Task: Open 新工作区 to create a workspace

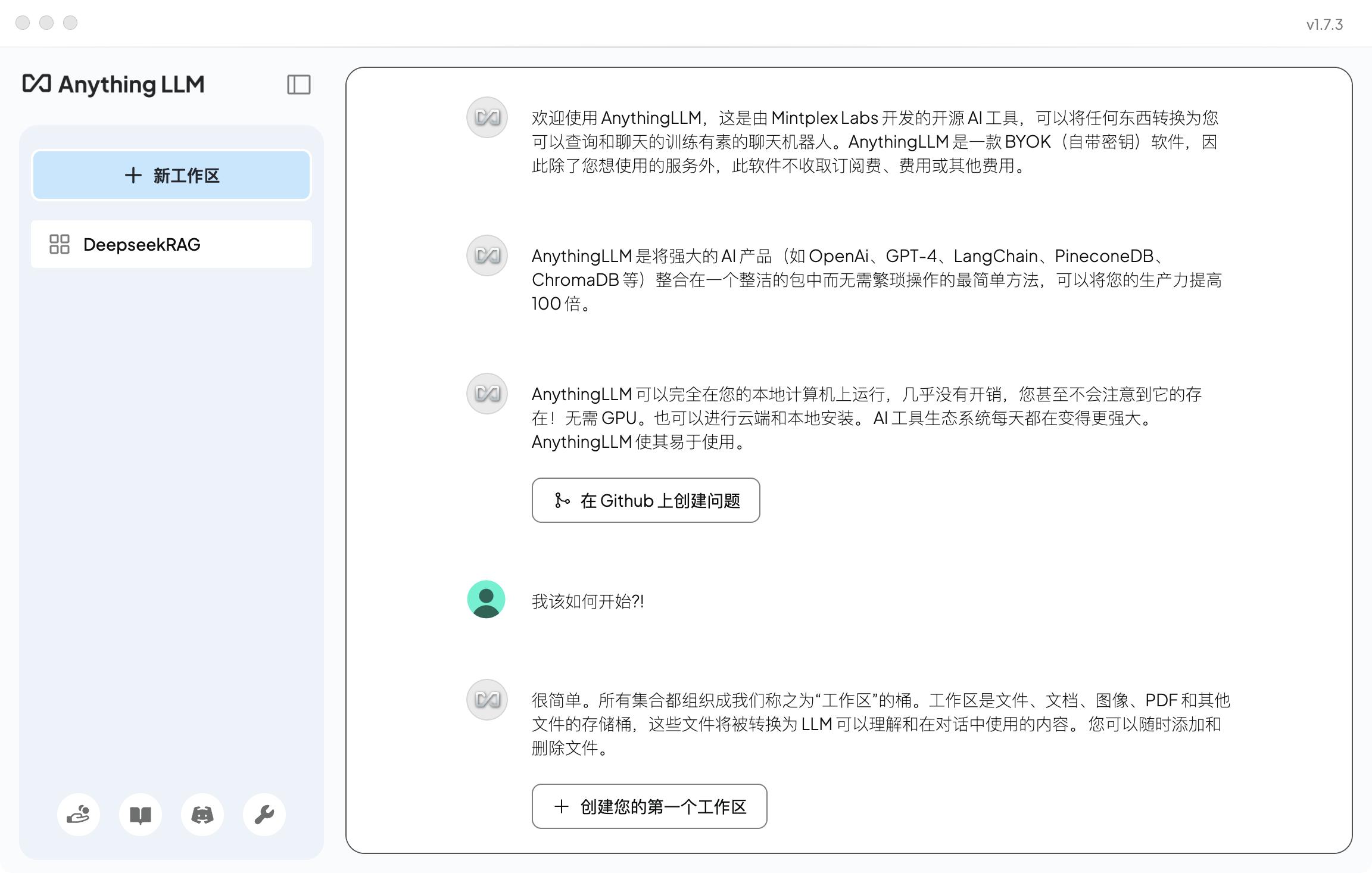Action: (171, 175)
